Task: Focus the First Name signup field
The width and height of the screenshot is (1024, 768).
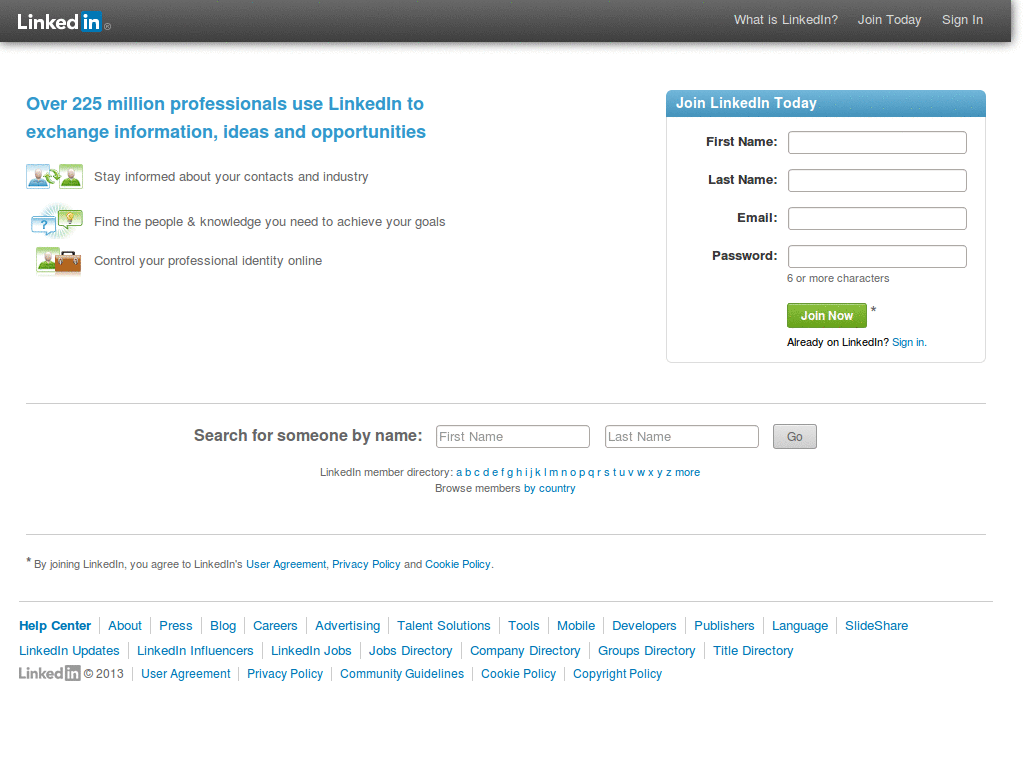Action: (877, 142)
